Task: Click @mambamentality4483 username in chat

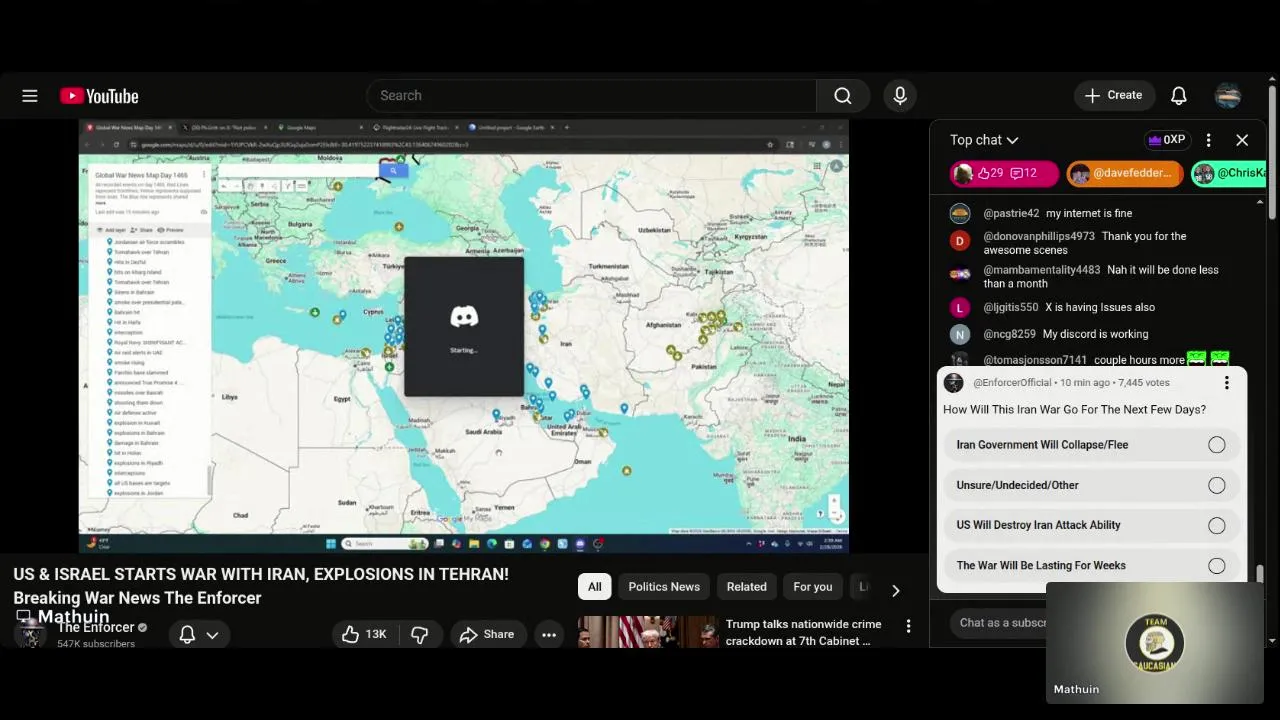Action: 1042,270
